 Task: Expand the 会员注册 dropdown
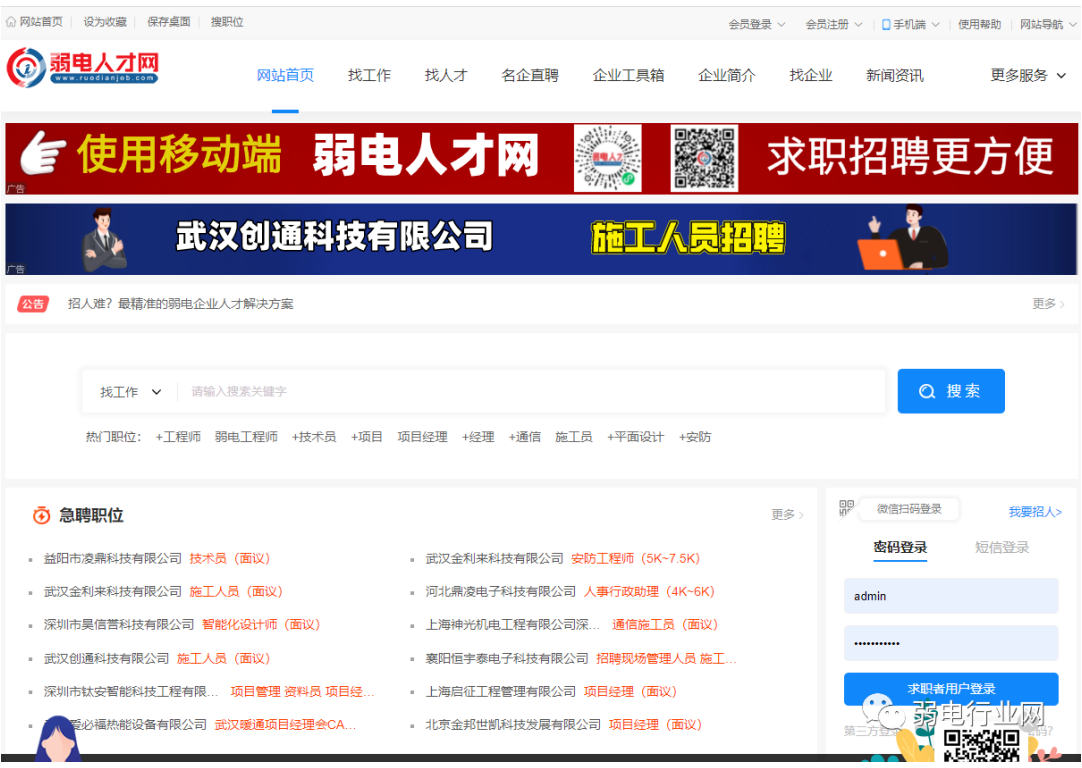tap(834, 24)
